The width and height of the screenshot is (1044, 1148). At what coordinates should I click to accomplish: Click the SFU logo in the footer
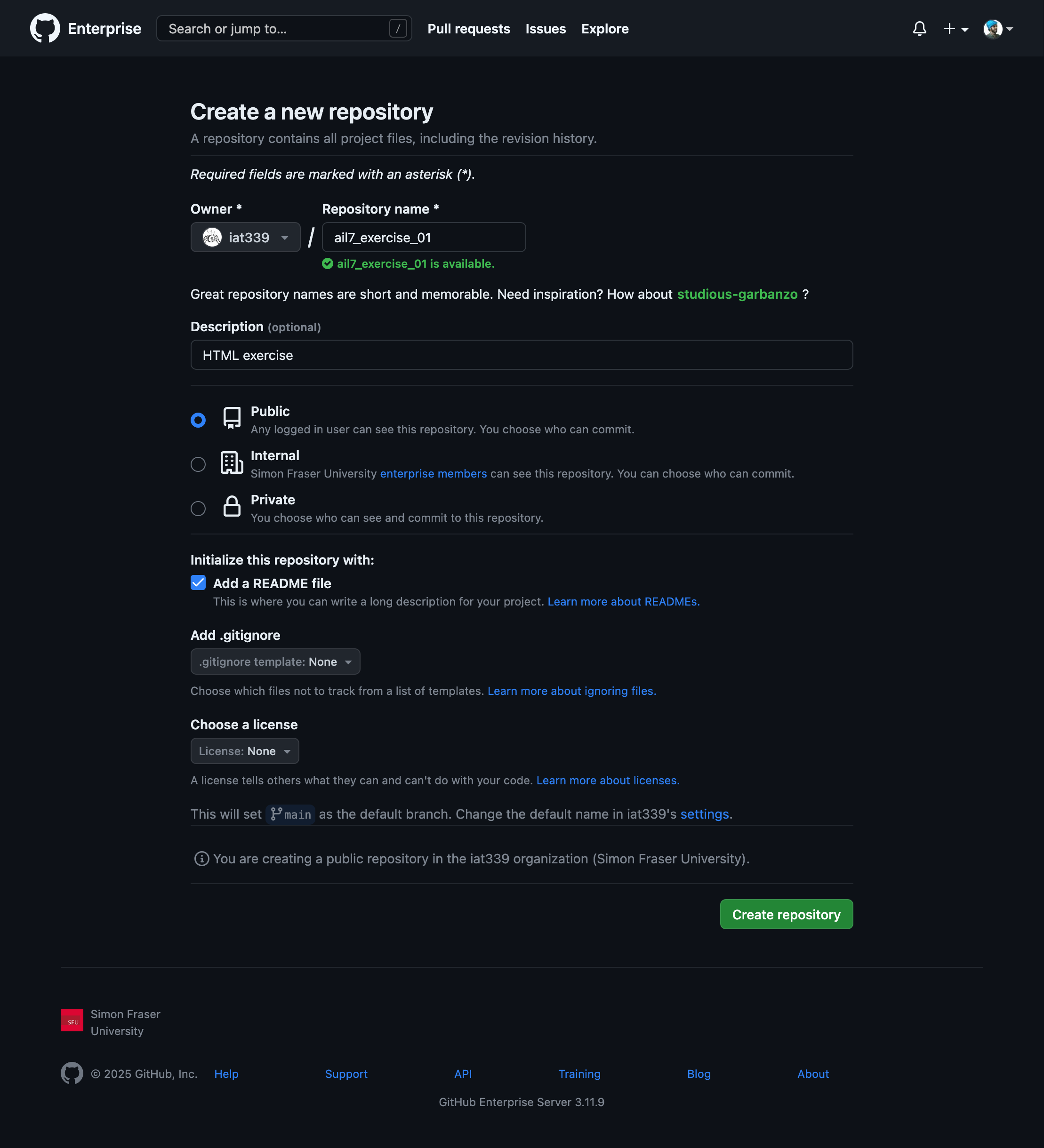(x=72, y=1020)
